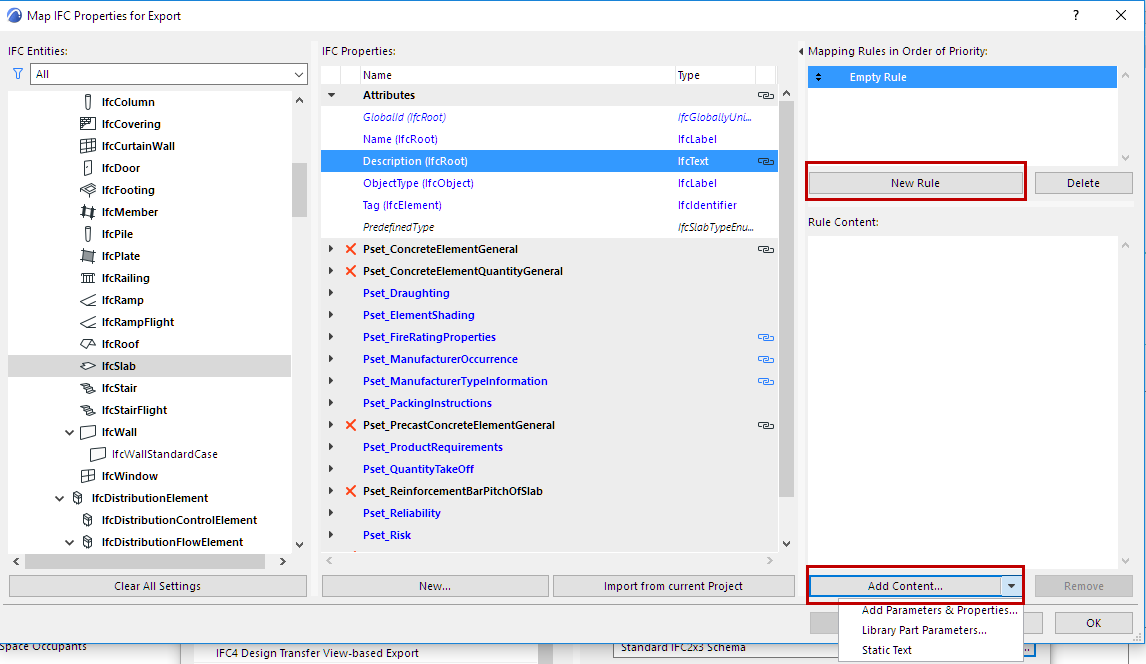
Task: Click the IfcStairFlight entity icon
Action: coord(88,410)
